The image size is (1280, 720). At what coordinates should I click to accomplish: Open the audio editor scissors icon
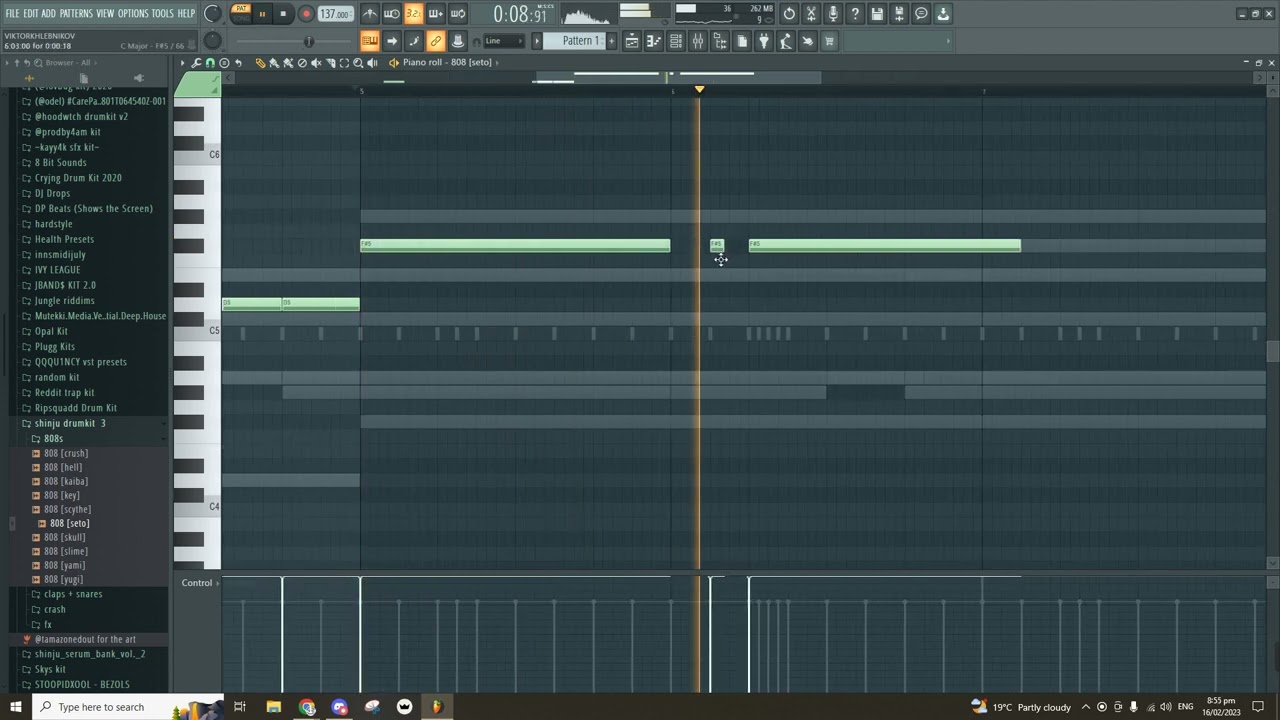[x=811, y=14]
